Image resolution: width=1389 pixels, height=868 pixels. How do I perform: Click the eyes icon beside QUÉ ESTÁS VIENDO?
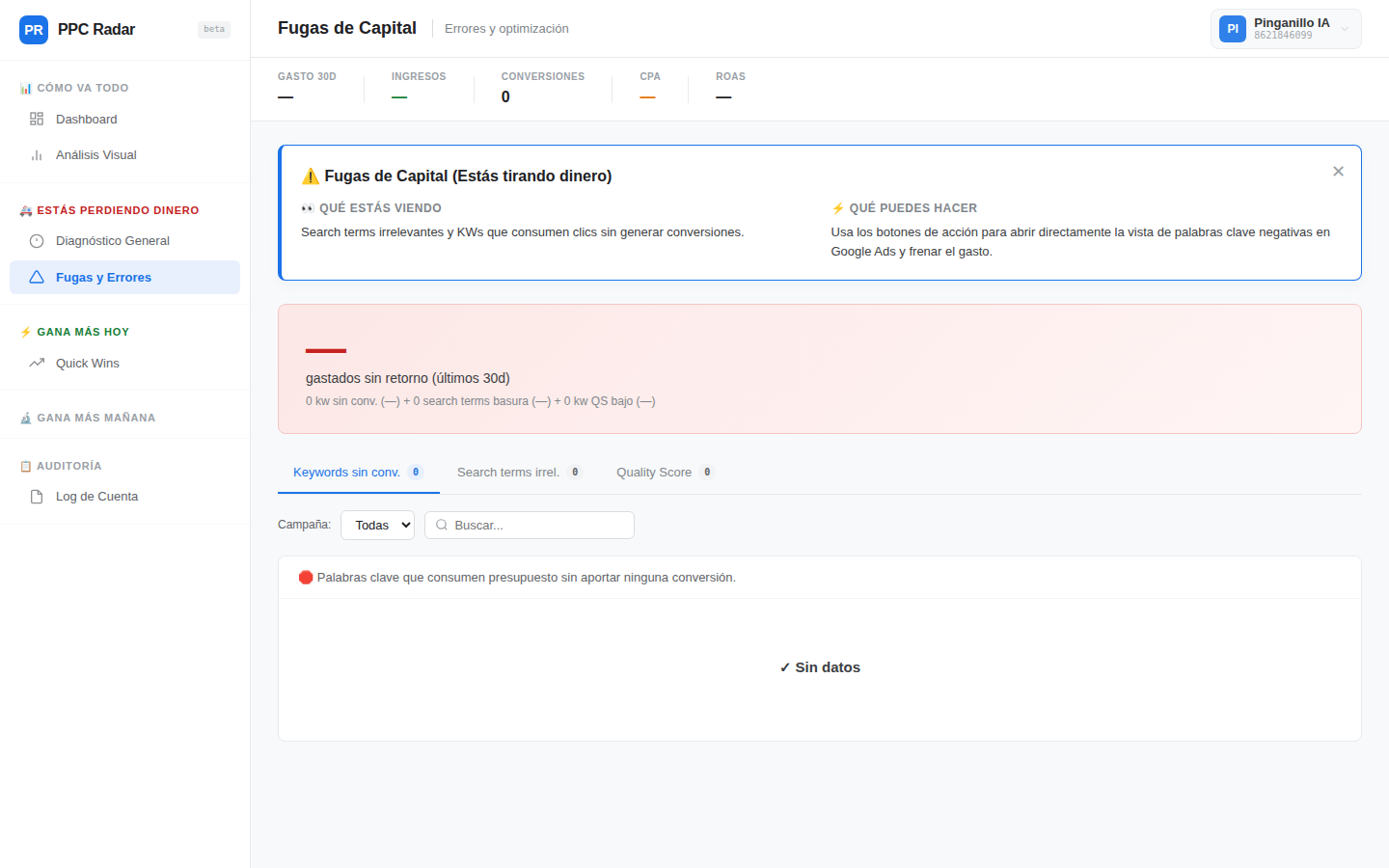pyautogui.click(x=308, y=208)
